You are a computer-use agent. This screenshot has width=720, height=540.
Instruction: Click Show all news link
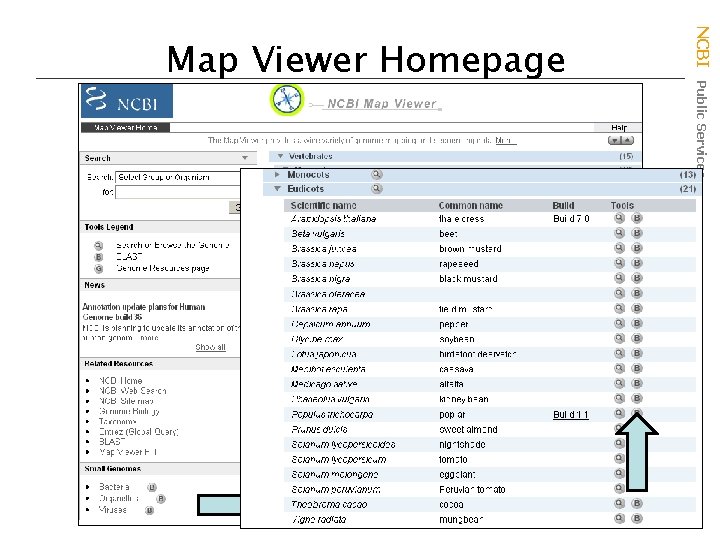[x=210, y=347]
